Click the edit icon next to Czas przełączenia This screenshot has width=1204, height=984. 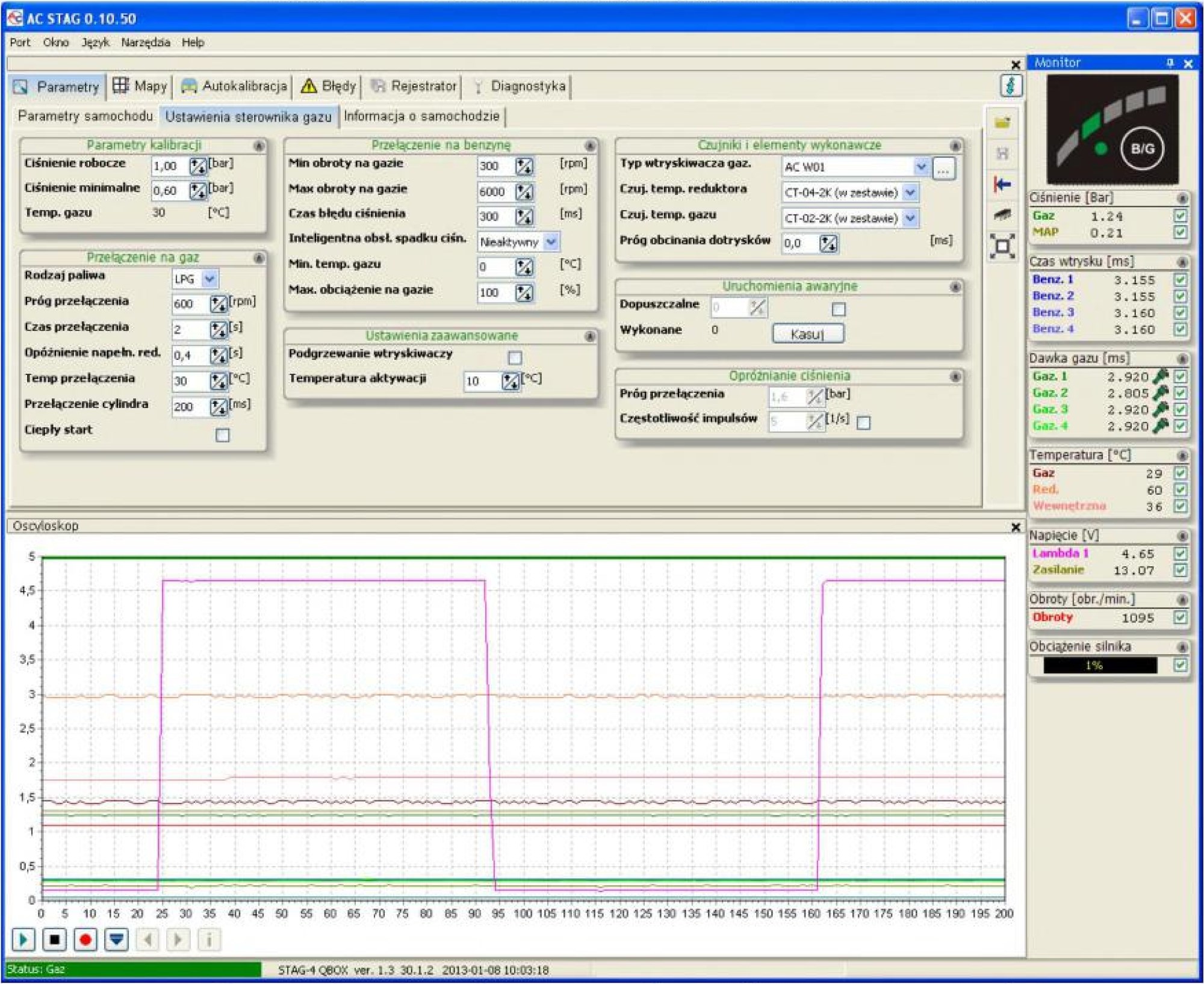(219, 330)
